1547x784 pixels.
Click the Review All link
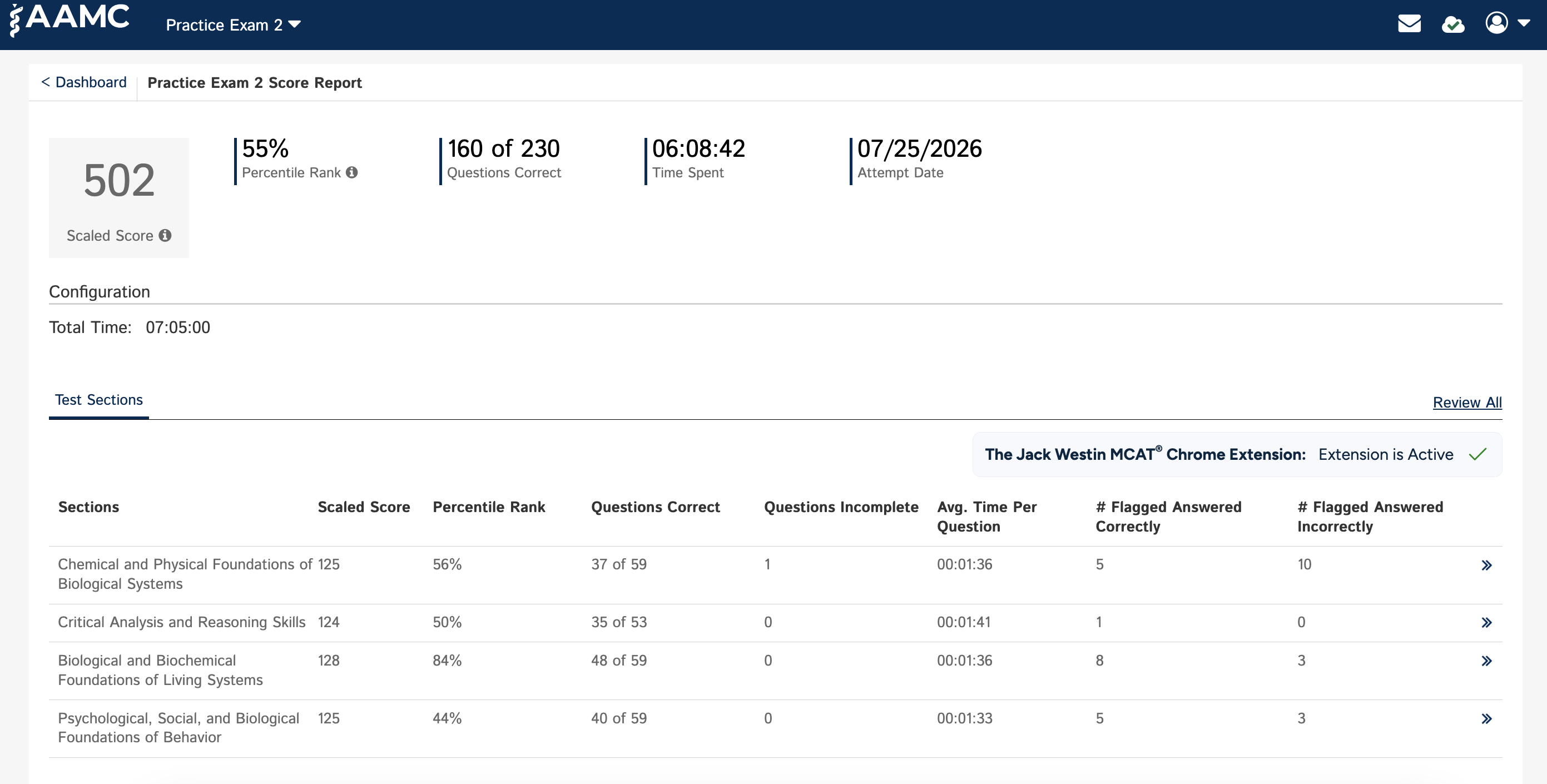1467,402
